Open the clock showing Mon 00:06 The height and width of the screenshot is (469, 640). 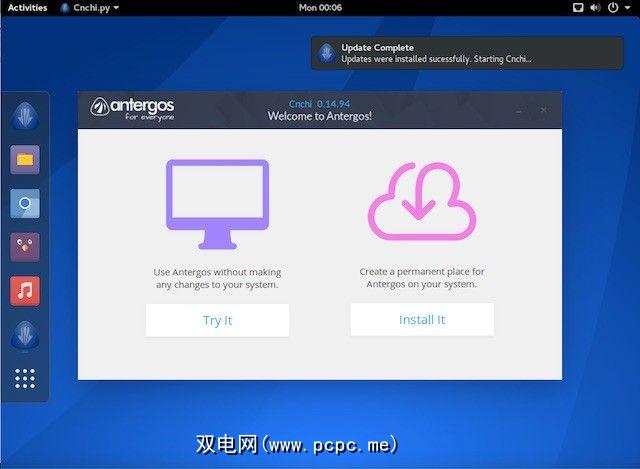(320, 7)
